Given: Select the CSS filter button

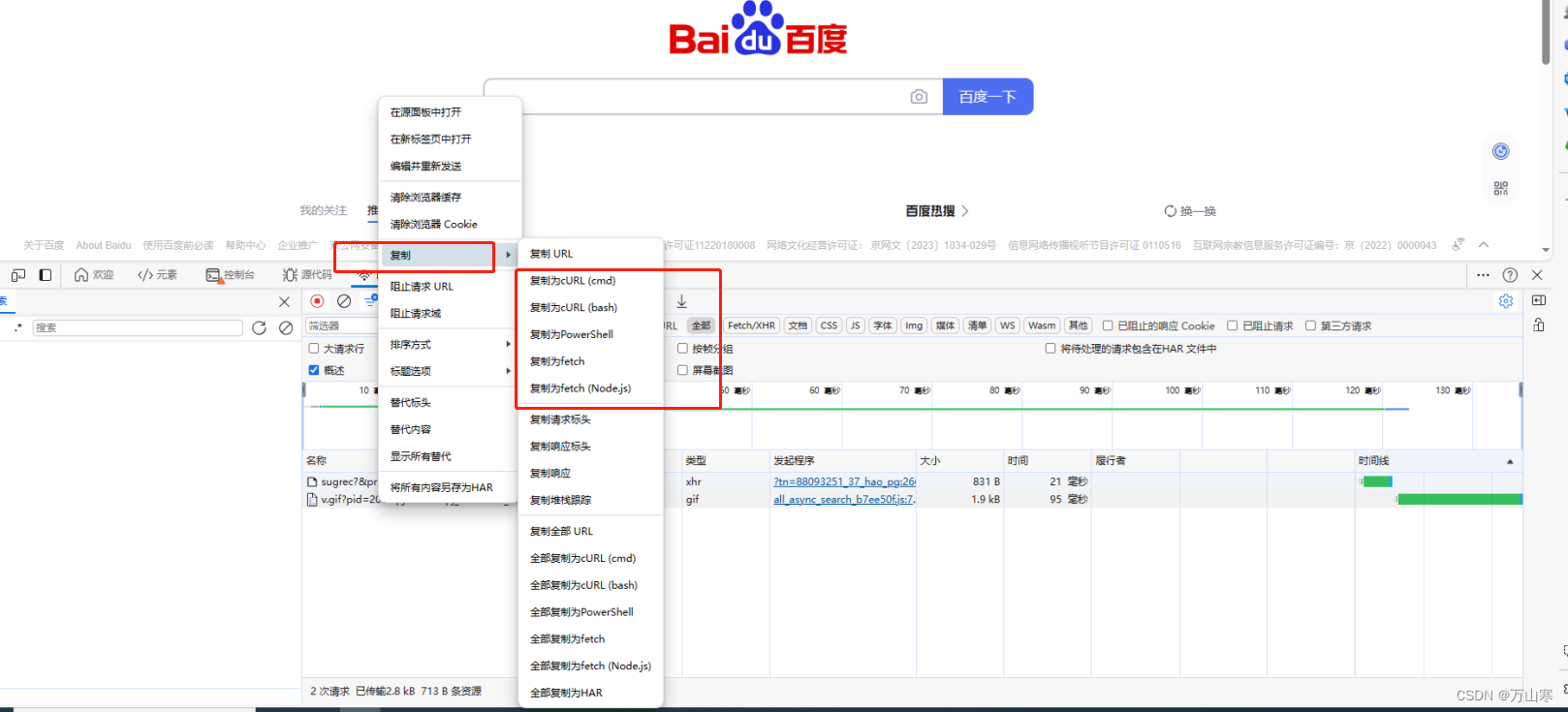Looking at the screenshot, I should (x=829, y=325).
